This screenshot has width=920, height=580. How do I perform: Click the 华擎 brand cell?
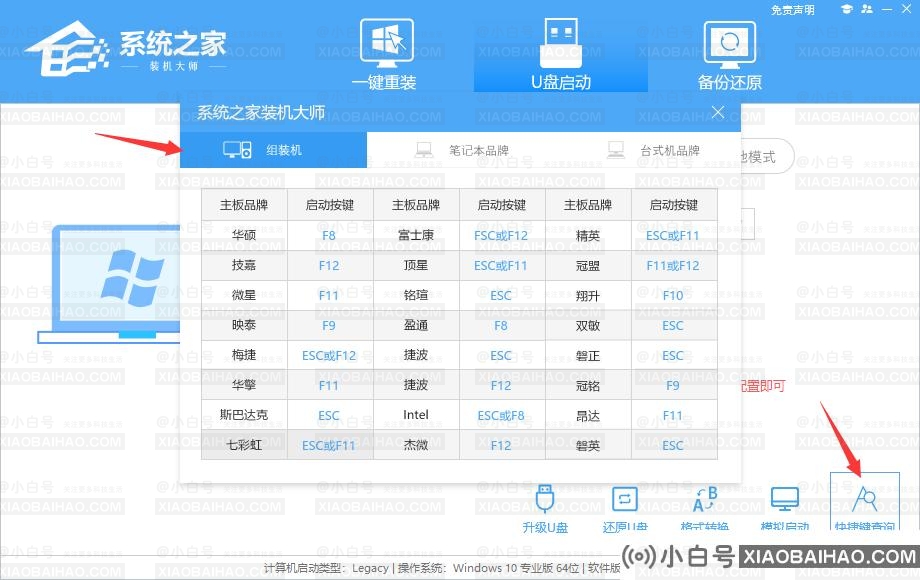pyautogui.click(x=244, y=385)
